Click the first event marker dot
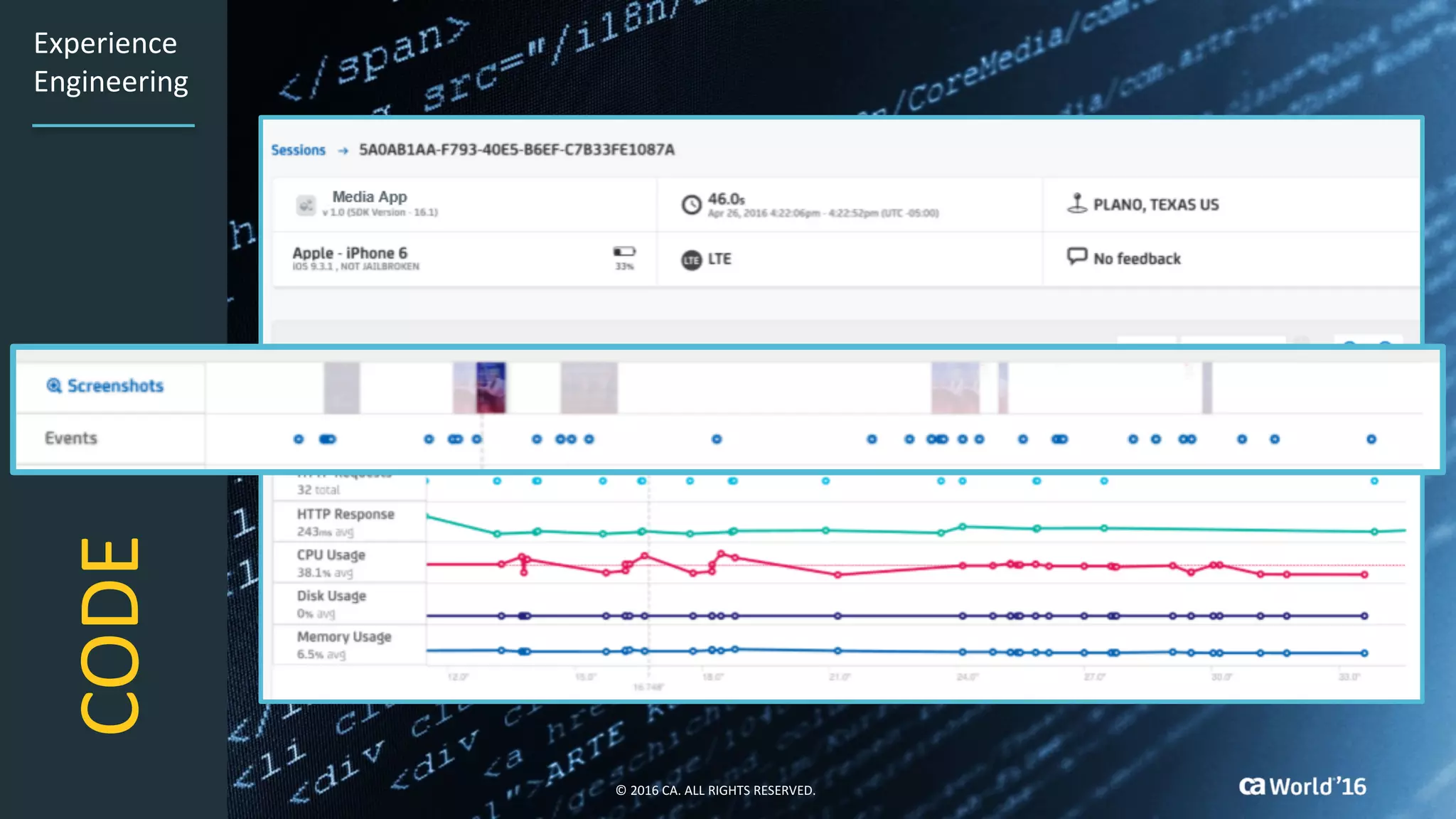 [x=299, y=439]
